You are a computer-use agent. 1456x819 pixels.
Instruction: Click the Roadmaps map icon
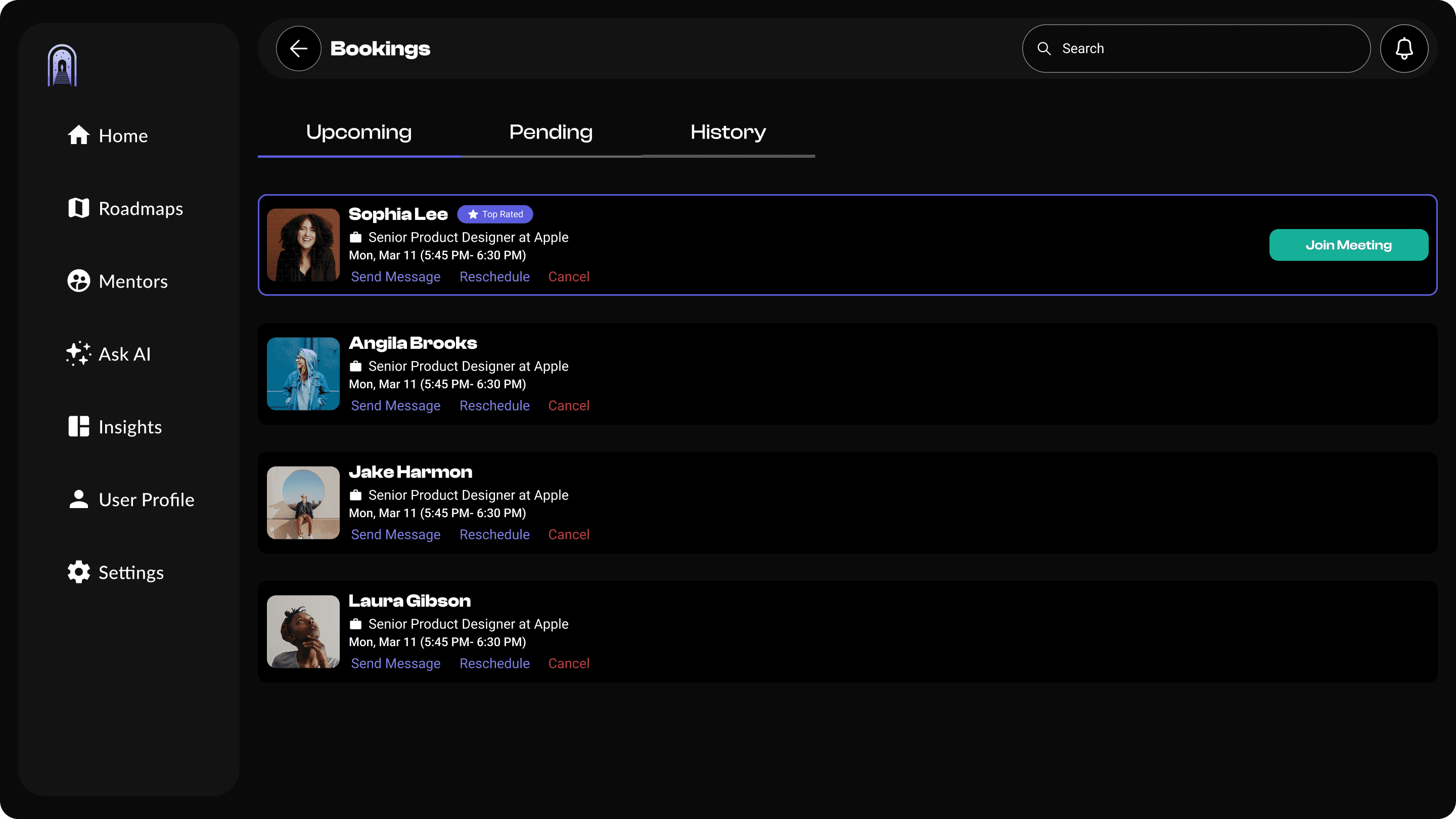(78, 208)
